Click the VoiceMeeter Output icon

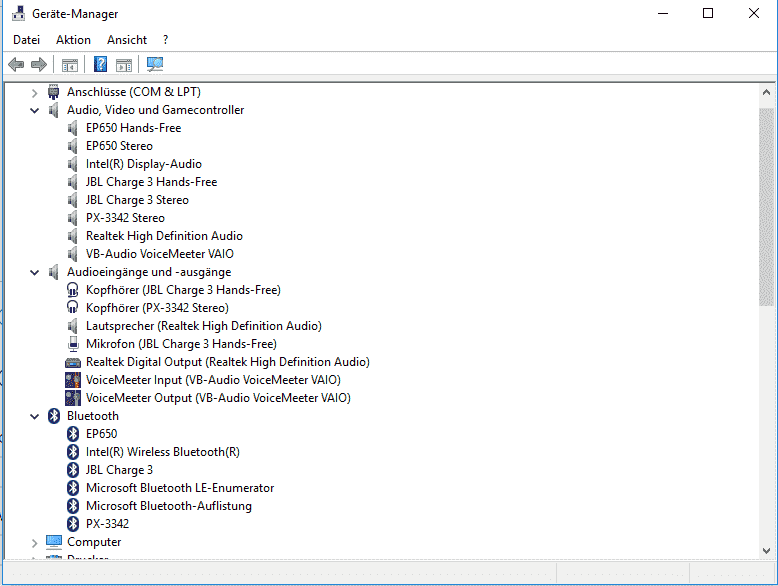coord(73,398)
